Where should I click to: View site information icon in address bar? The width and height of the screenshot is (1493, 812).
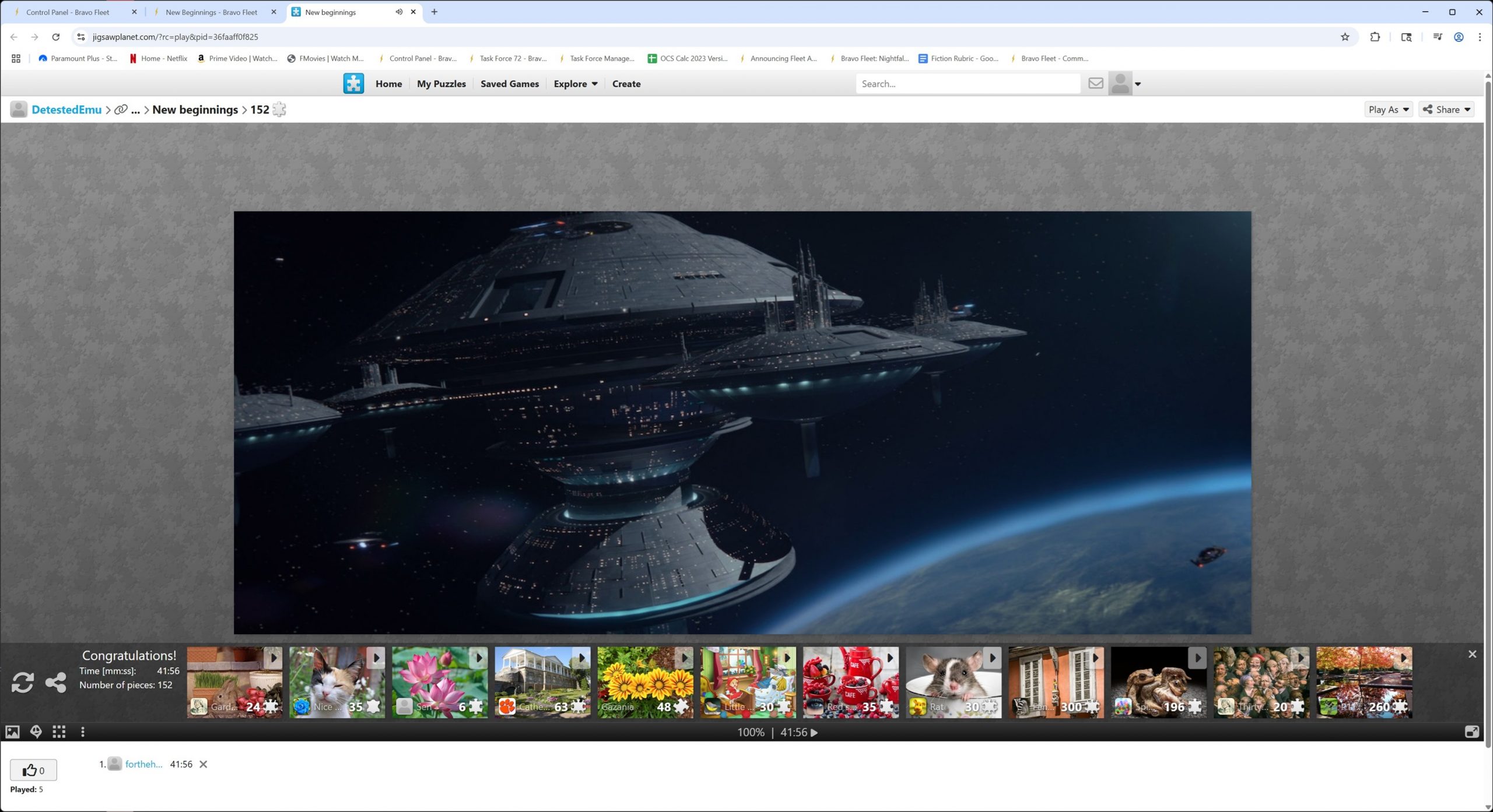click(x=81, y=37)
